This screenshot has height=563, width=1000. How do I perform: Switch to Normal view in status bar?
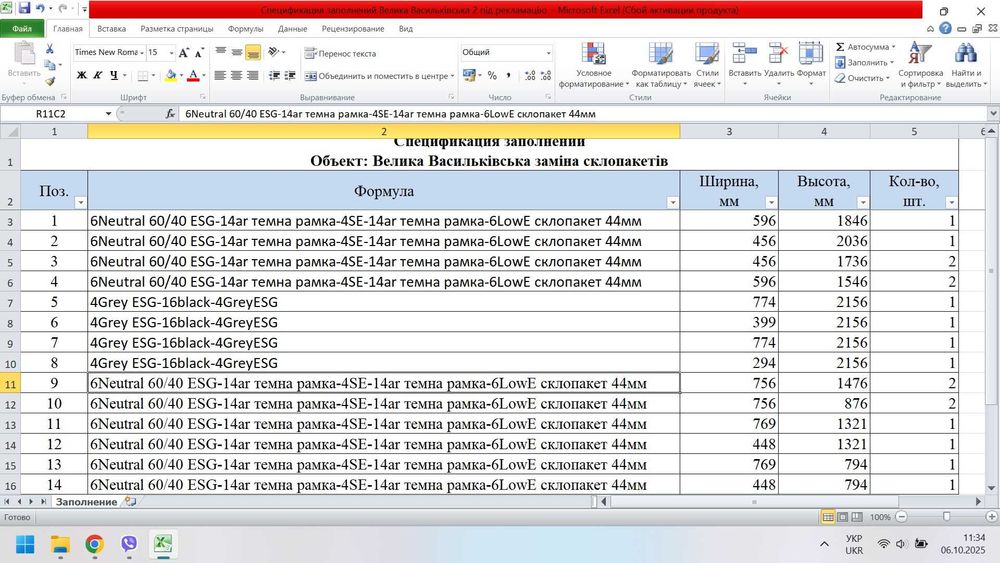click(x=828, y=517)
